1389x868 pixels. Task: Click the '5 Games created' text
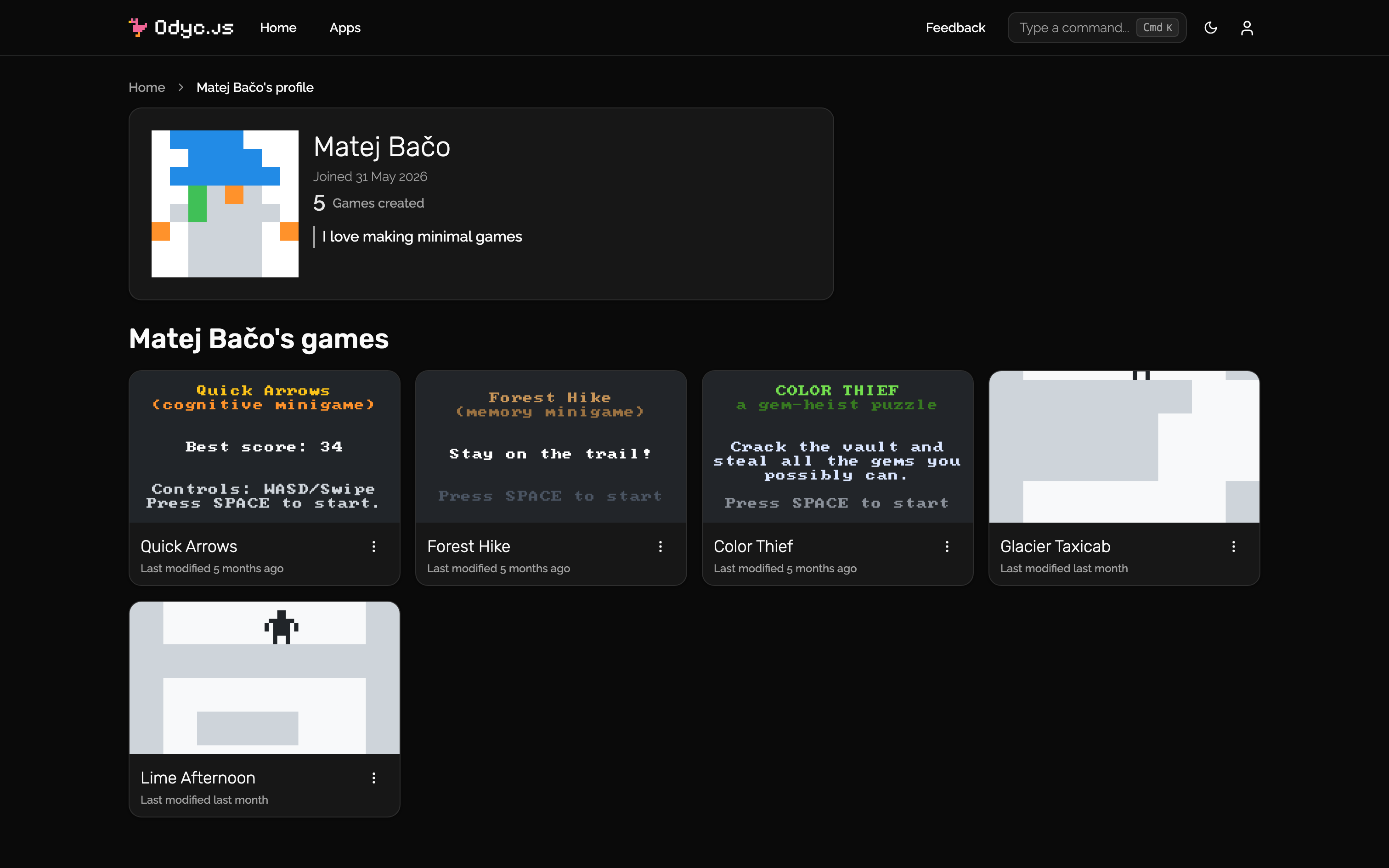[368, 203]
